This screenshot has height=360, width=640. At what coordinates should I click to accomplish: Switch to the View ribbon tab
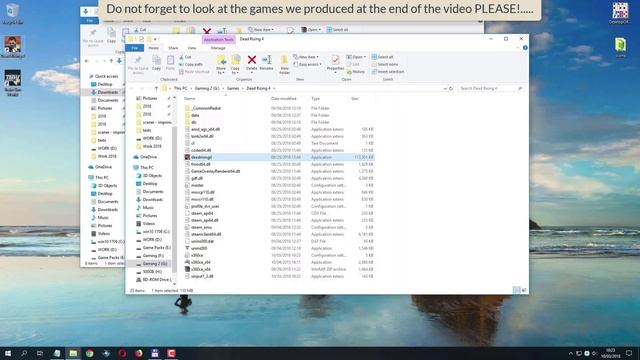pos(191,48)
